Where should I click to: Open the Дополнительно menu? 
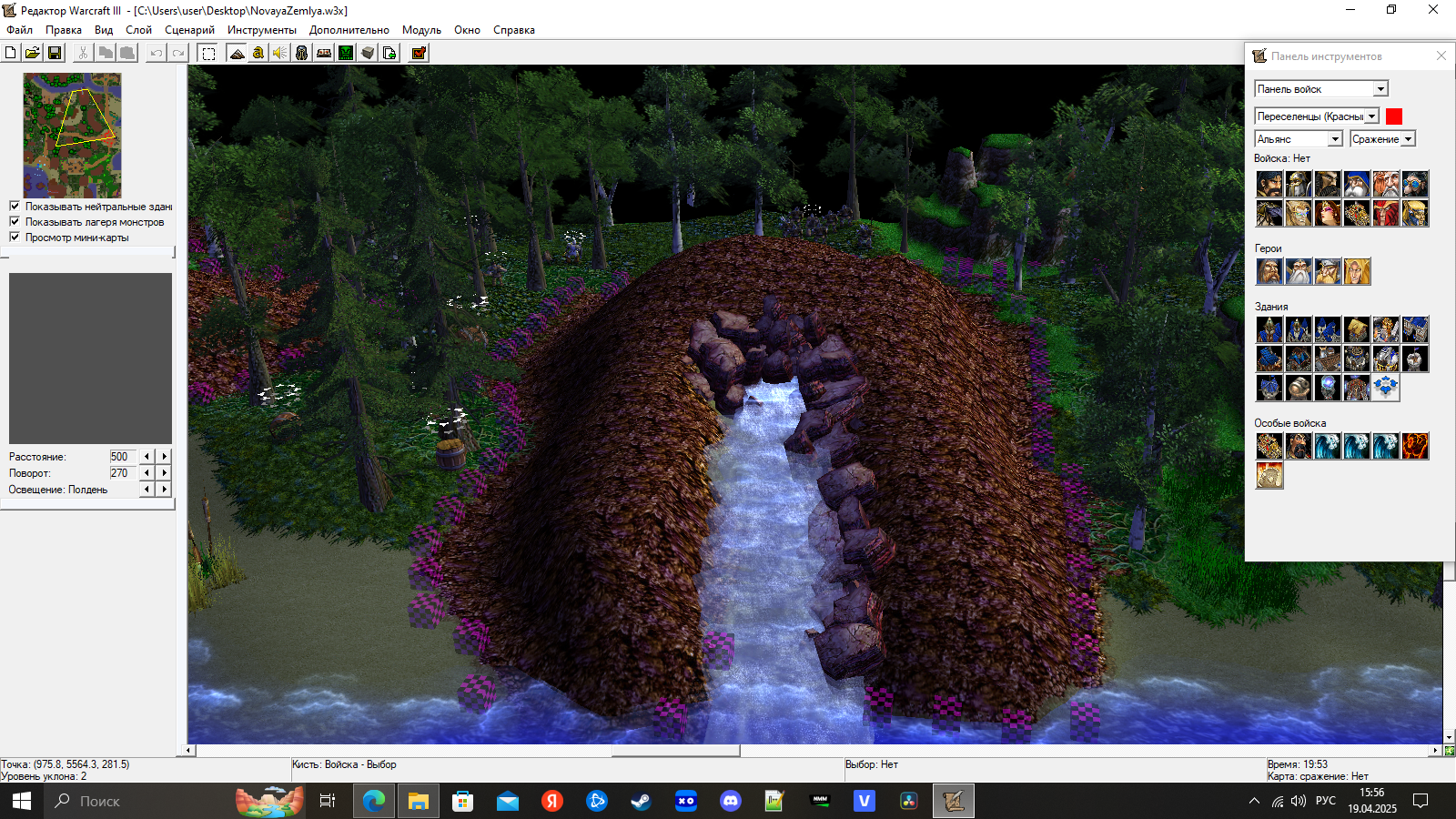coord(349,30)
